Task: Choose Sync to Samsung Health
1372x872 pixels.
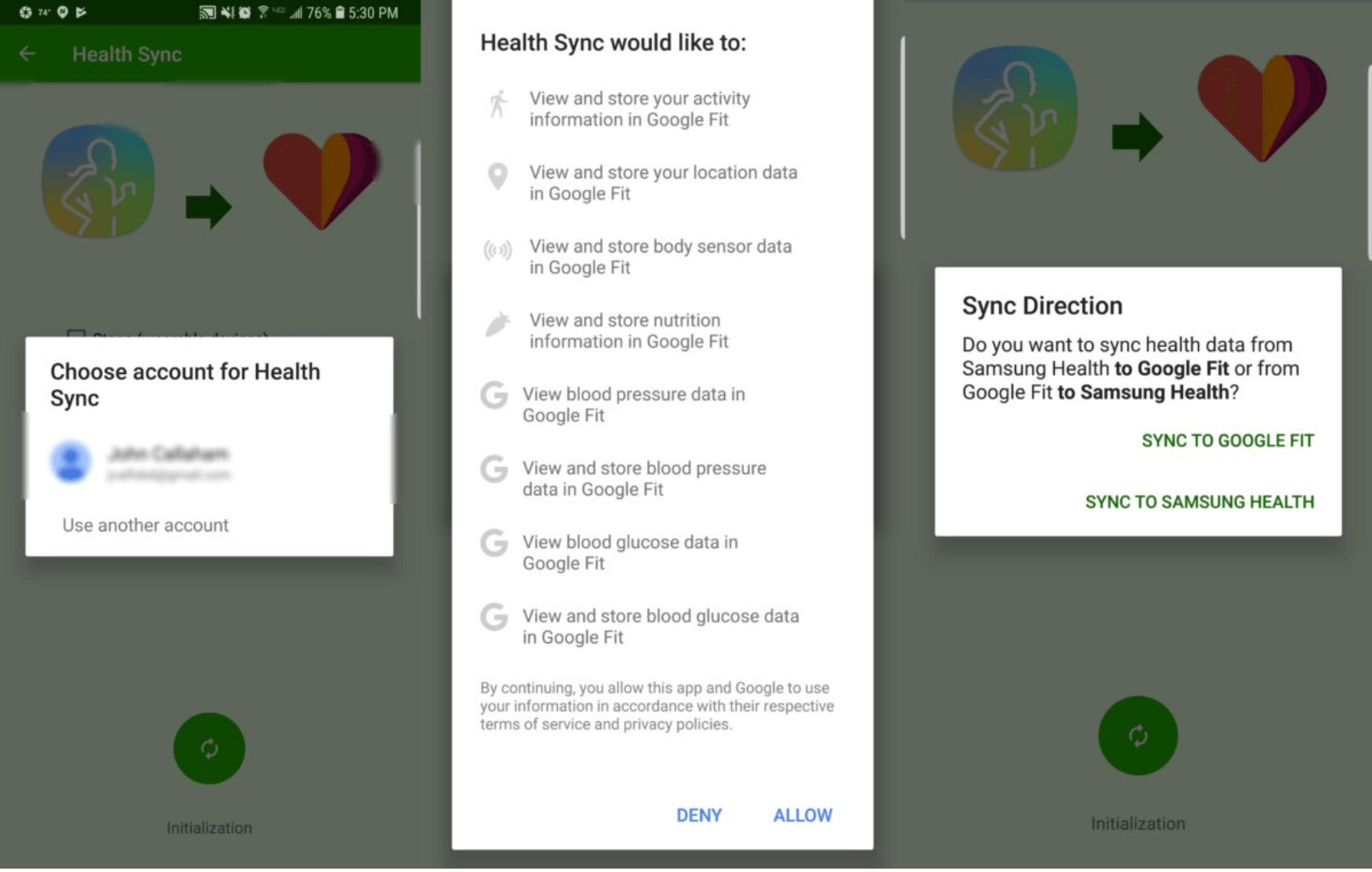Action: click(1199, 502)
